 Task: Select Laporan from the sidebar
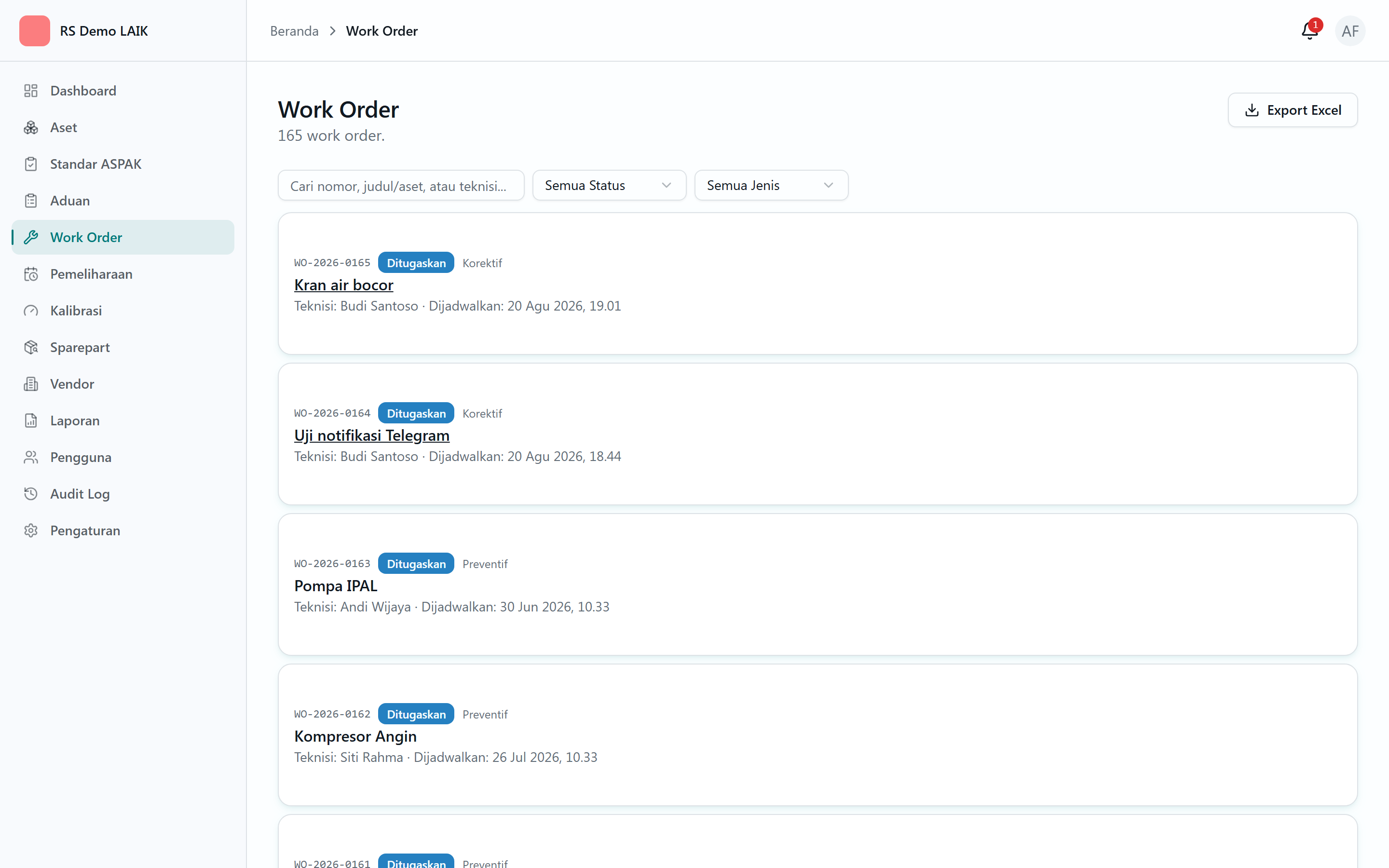click(123, 421)
